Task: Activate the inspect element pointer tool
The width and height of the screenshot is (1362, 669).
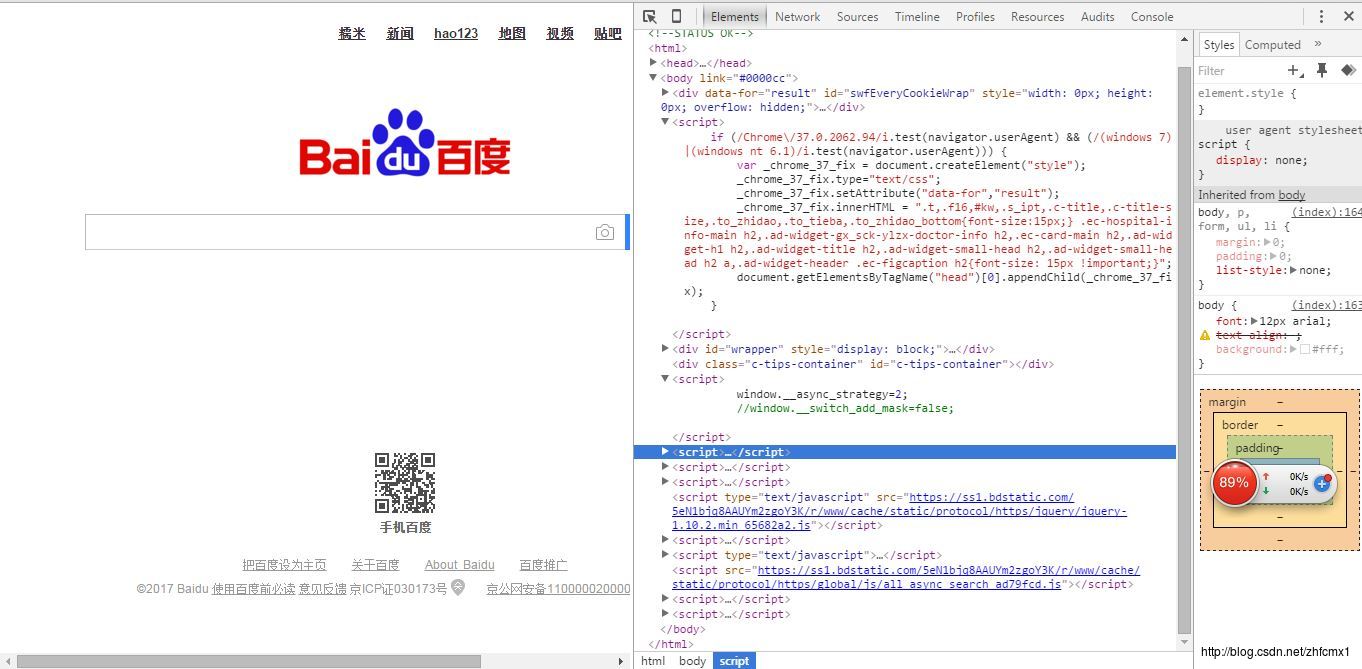Action: pyautogui.click(x=649, y=16)
